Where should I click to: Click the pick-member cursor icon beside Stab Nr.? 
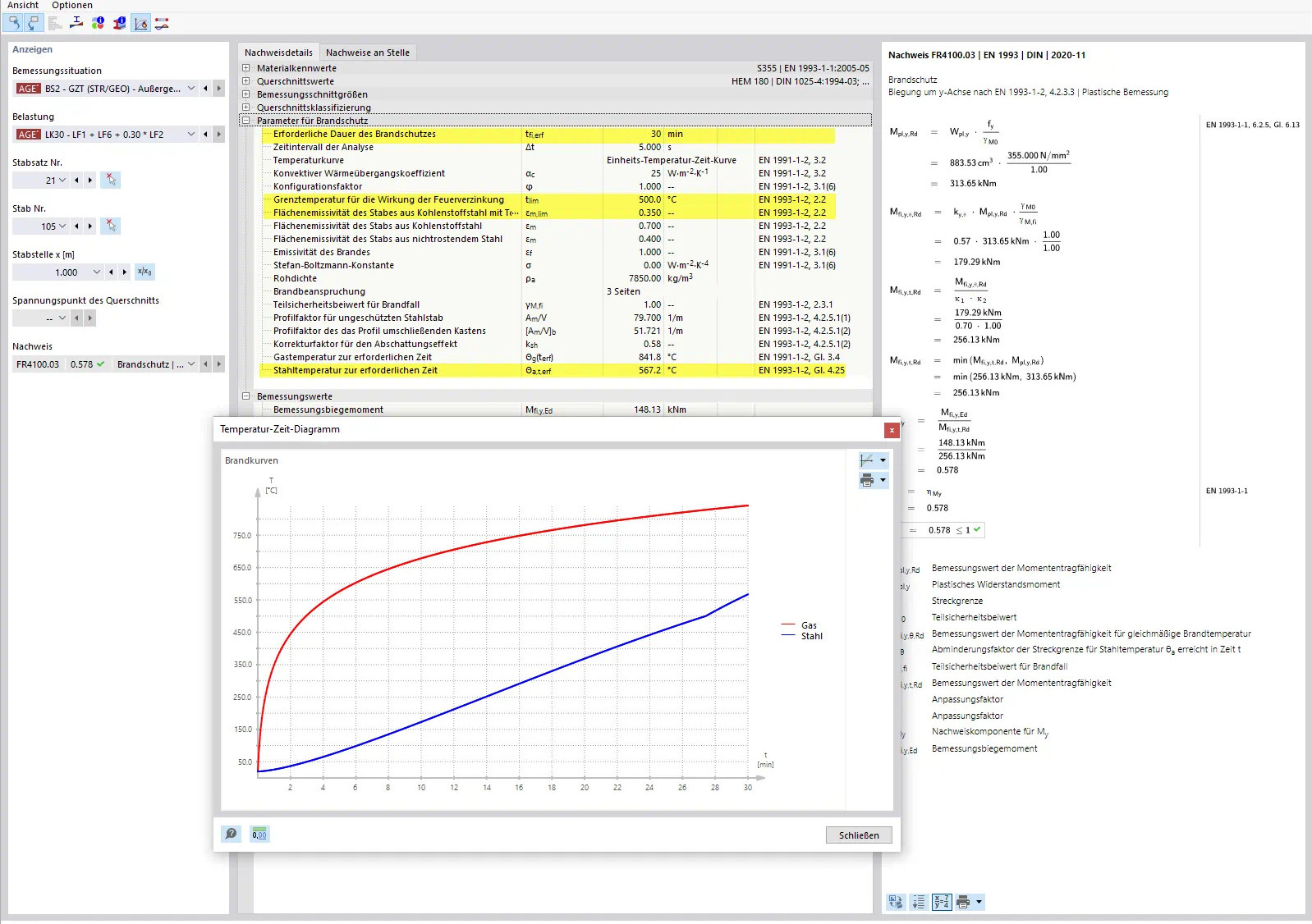[111, 226]
